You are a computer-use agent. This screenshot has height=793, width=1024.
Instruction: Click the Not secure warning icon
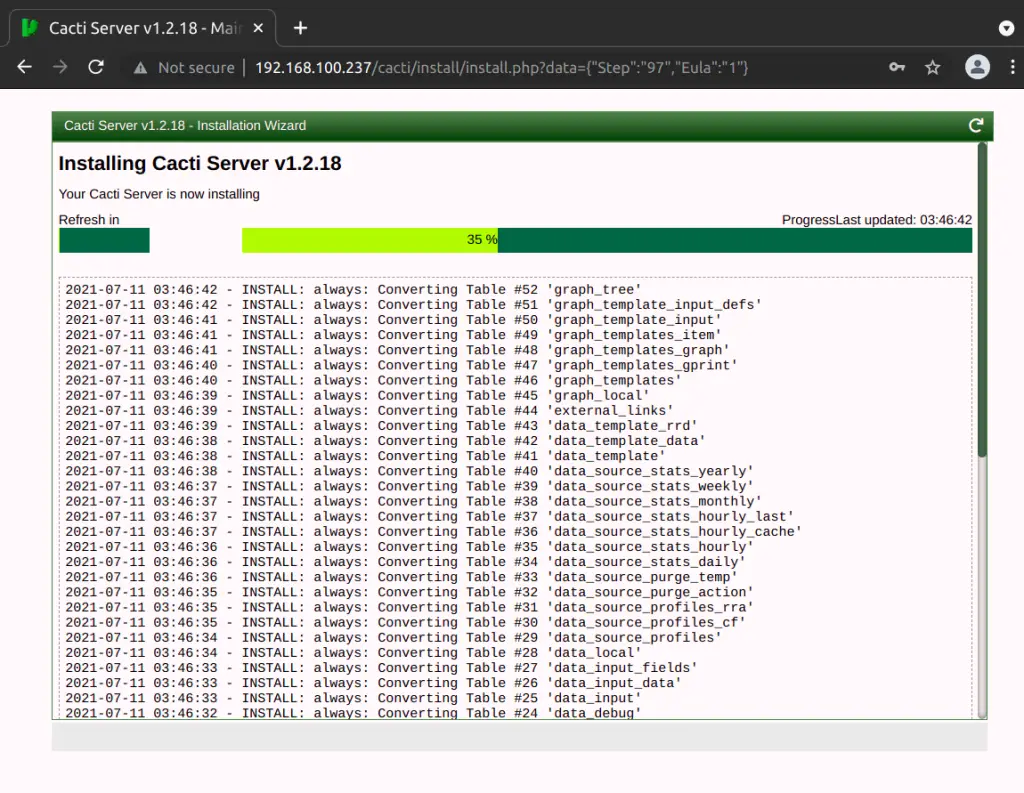coord(141,67)
